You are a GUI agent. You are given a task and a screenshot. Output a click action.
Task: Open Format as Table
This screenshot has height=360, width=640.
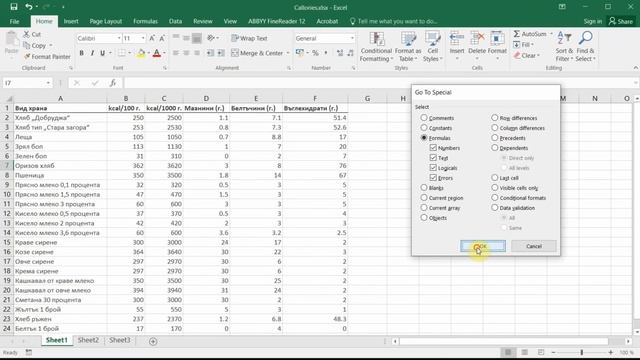tap(407, 47)
